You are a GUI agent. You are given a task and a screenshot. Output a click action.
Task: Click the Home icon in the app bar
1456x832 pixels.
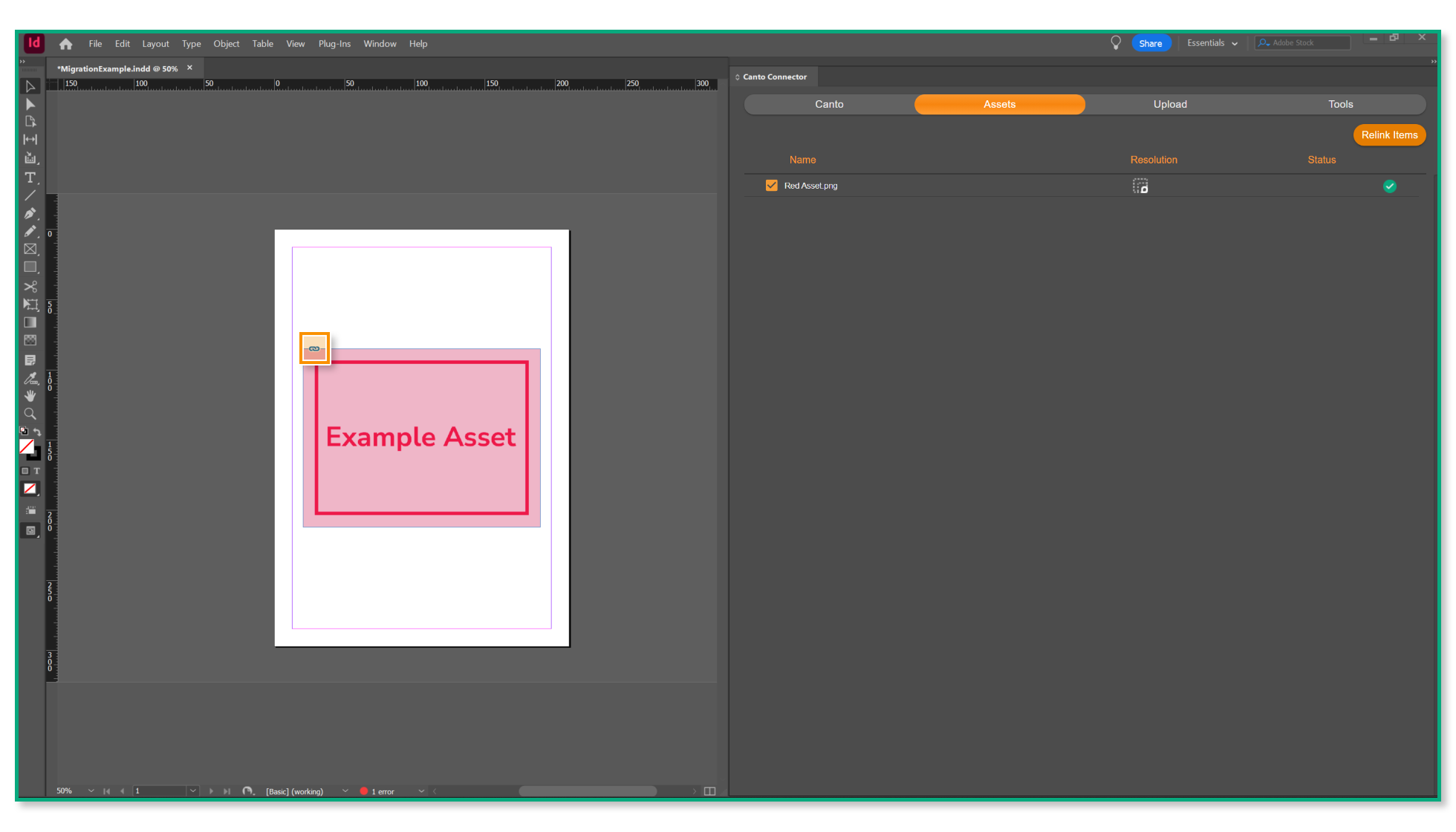tap(65, 43)
